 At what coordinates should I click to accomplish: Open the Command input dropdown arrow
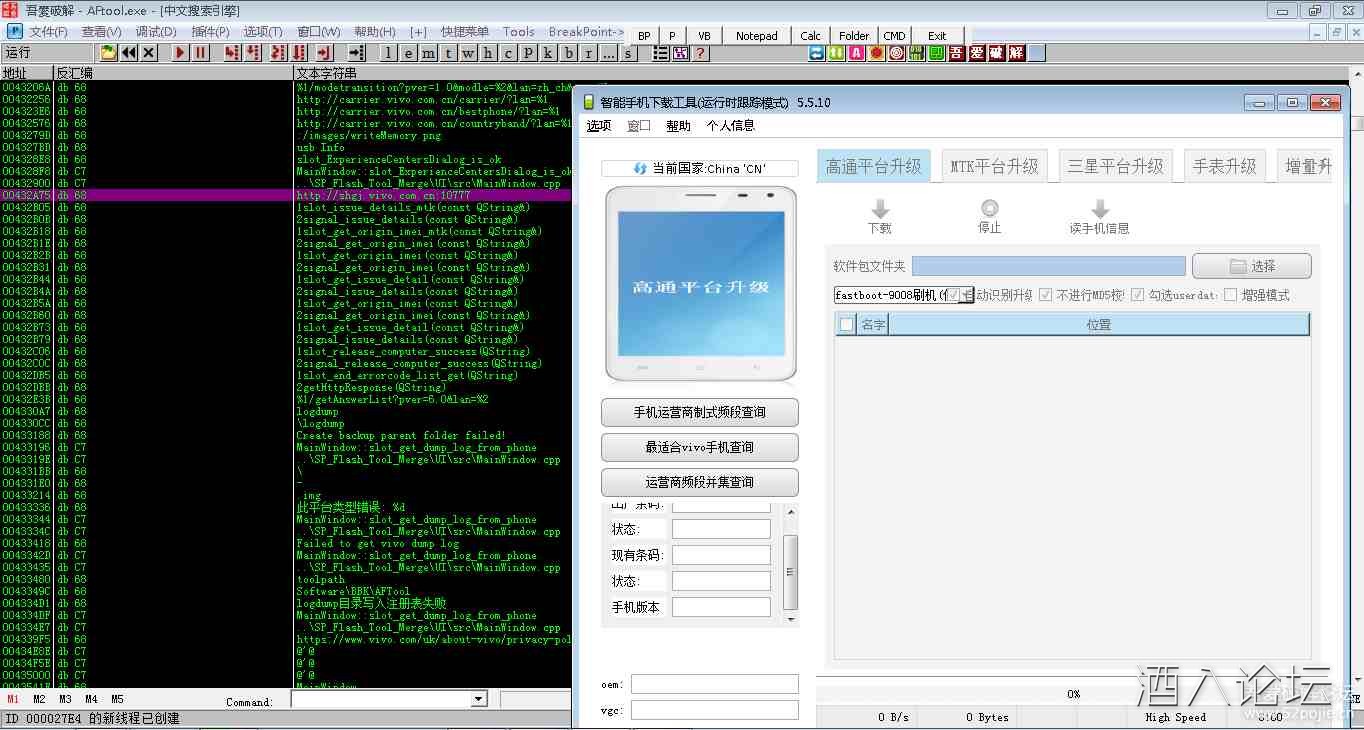click(x=478, y=700)
